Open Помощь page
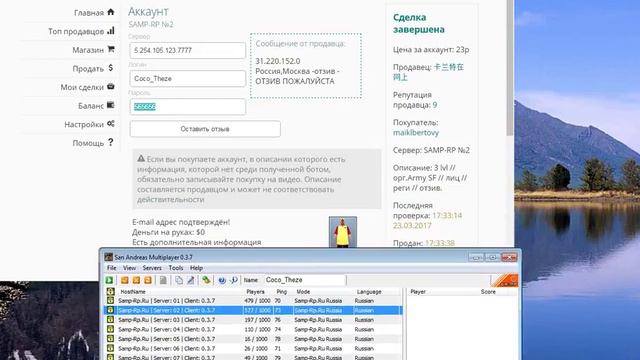The width and height of the screenshot is (640, 360). 88,143
